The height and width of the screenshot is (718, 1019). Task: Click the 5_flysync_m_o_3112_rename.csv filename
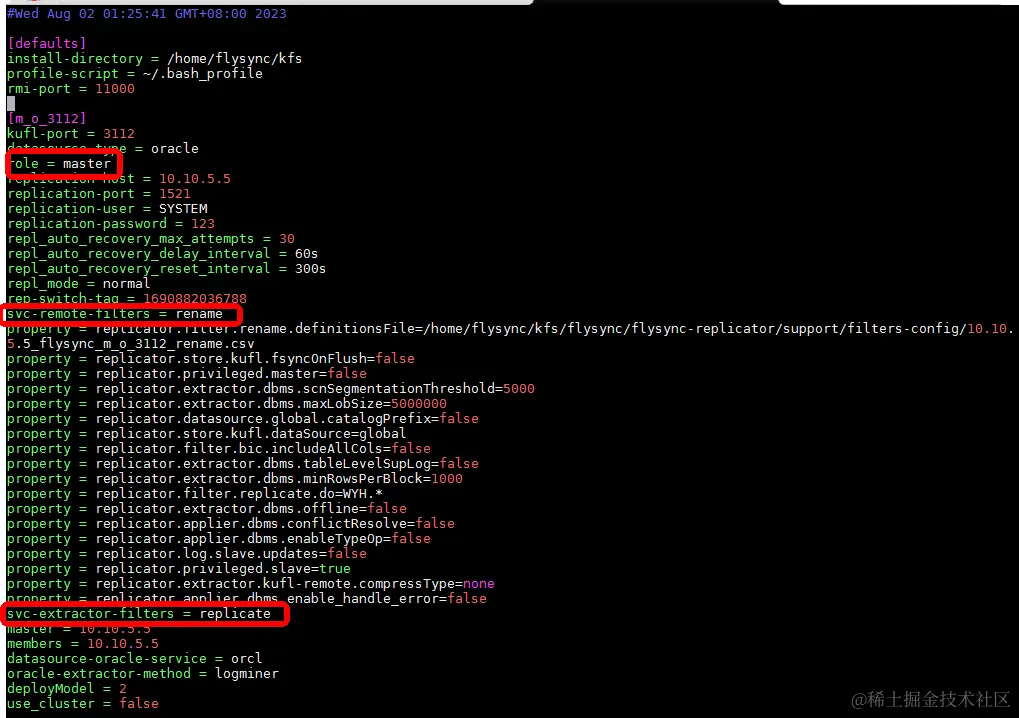click(x=131, y=344)
